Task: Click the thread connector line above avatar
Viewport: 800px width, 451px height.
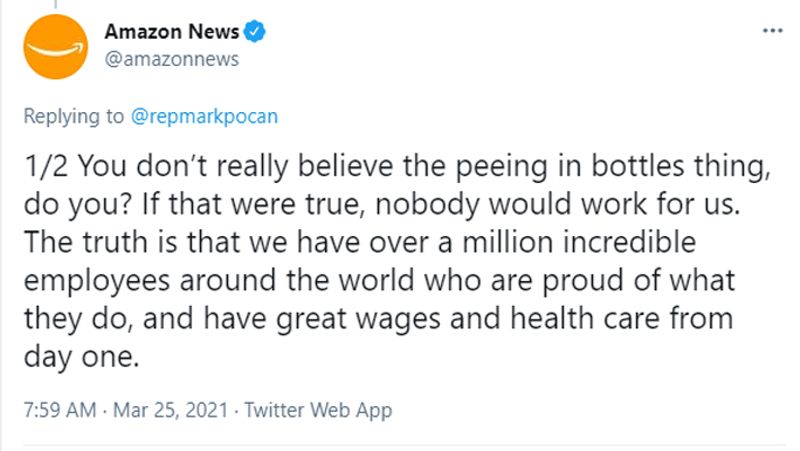Action: coord(56,4)
